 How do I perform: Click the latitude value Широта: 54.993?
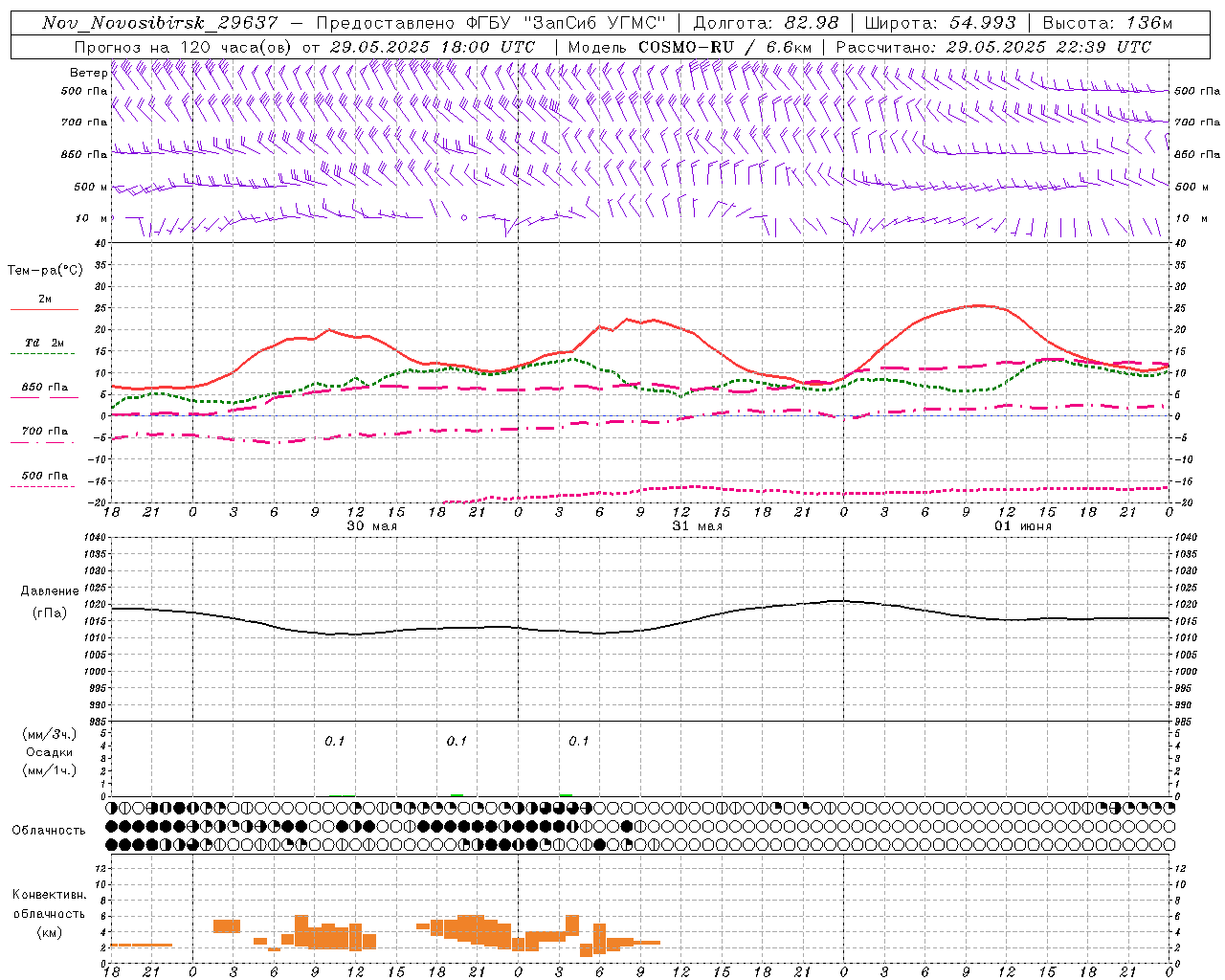(941, 23)
